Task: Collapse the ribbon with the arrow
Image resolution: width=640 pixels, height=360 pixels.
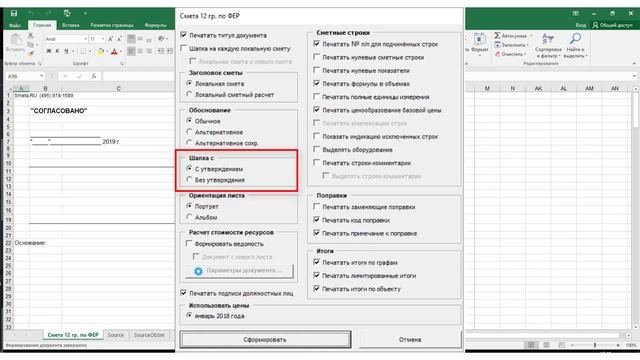Action: pos(634,64)
